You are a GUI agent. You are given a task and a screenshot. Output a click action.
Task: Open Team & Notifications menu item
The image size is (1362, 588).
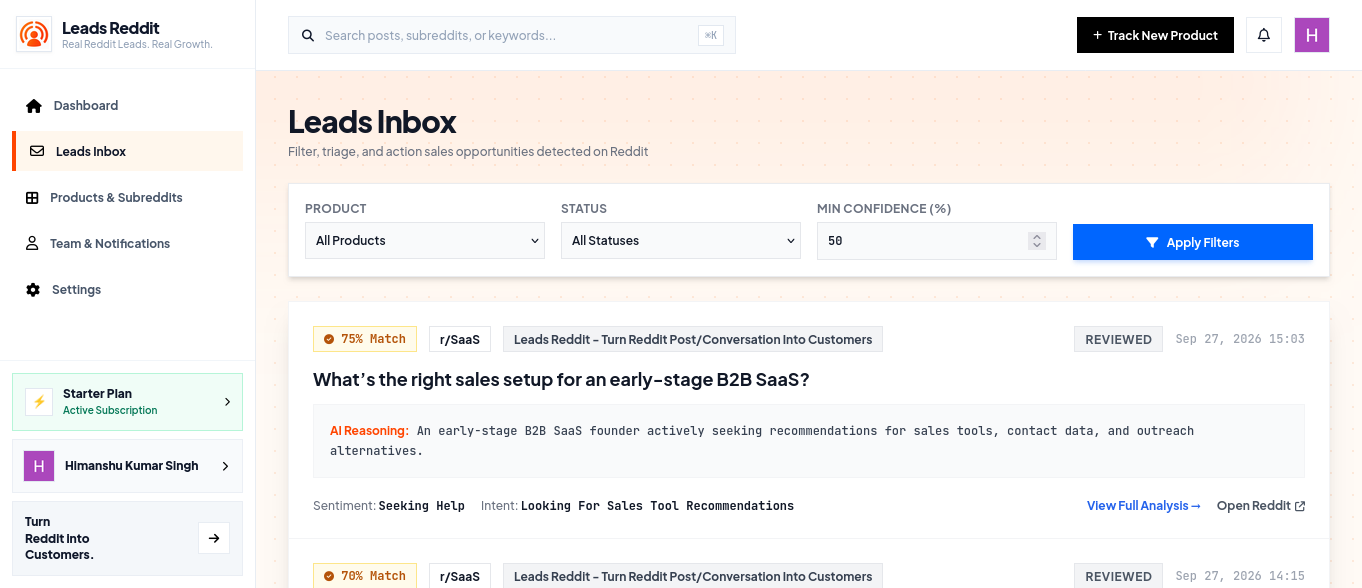127,244
